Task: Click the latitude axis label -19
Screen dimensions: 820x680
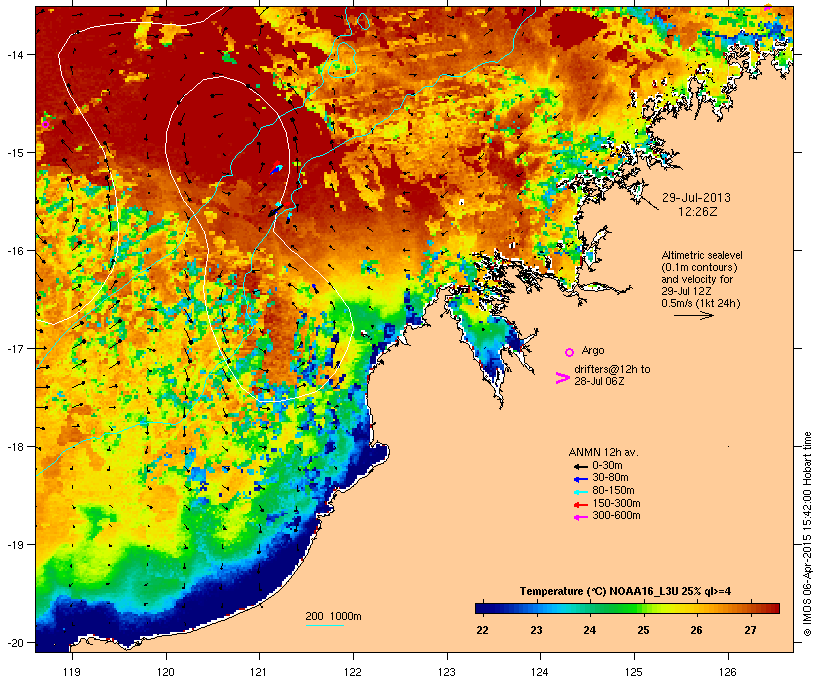Action: tap(14, 545)
